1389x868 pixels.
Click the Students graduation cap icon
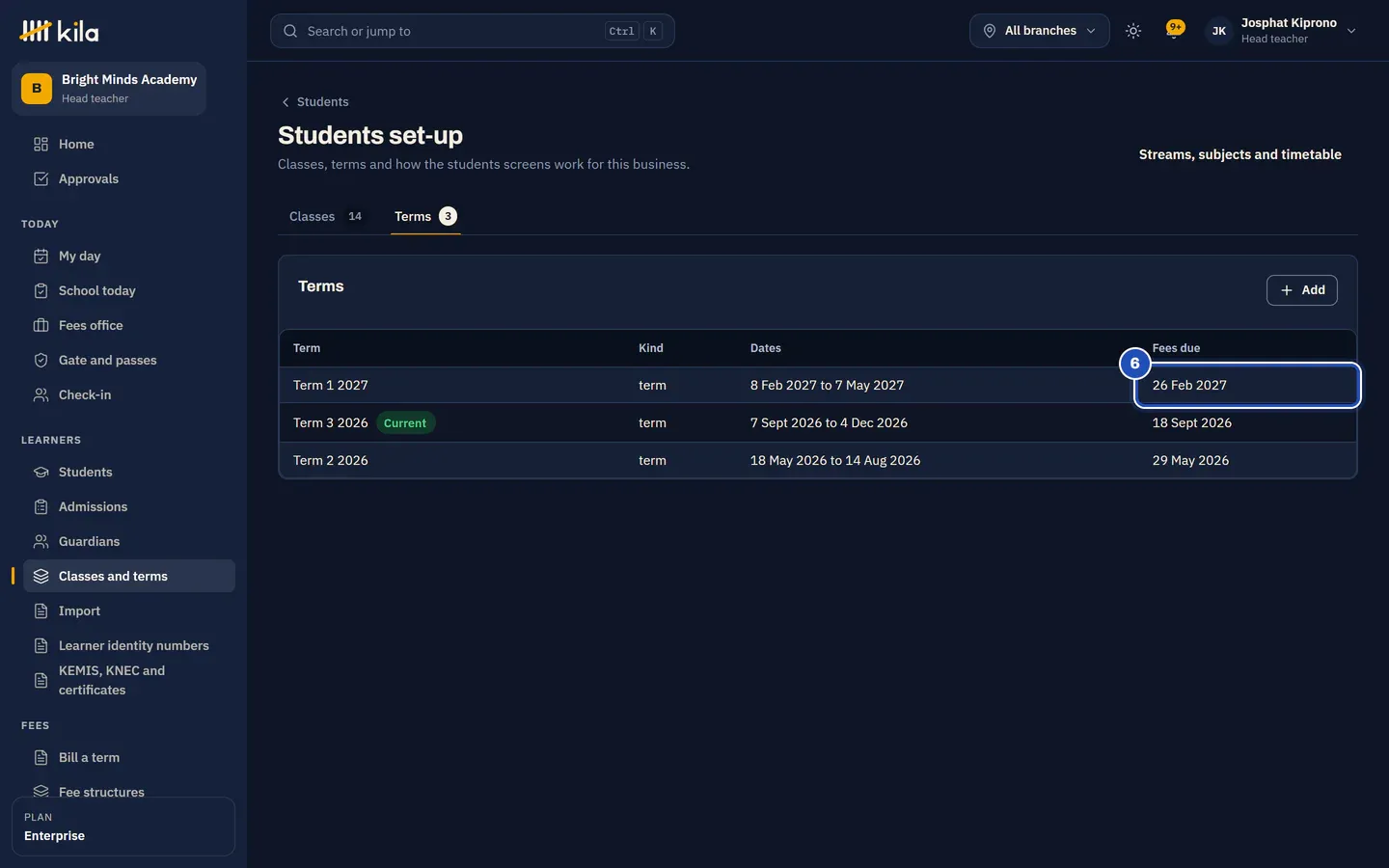click(41, 473)
